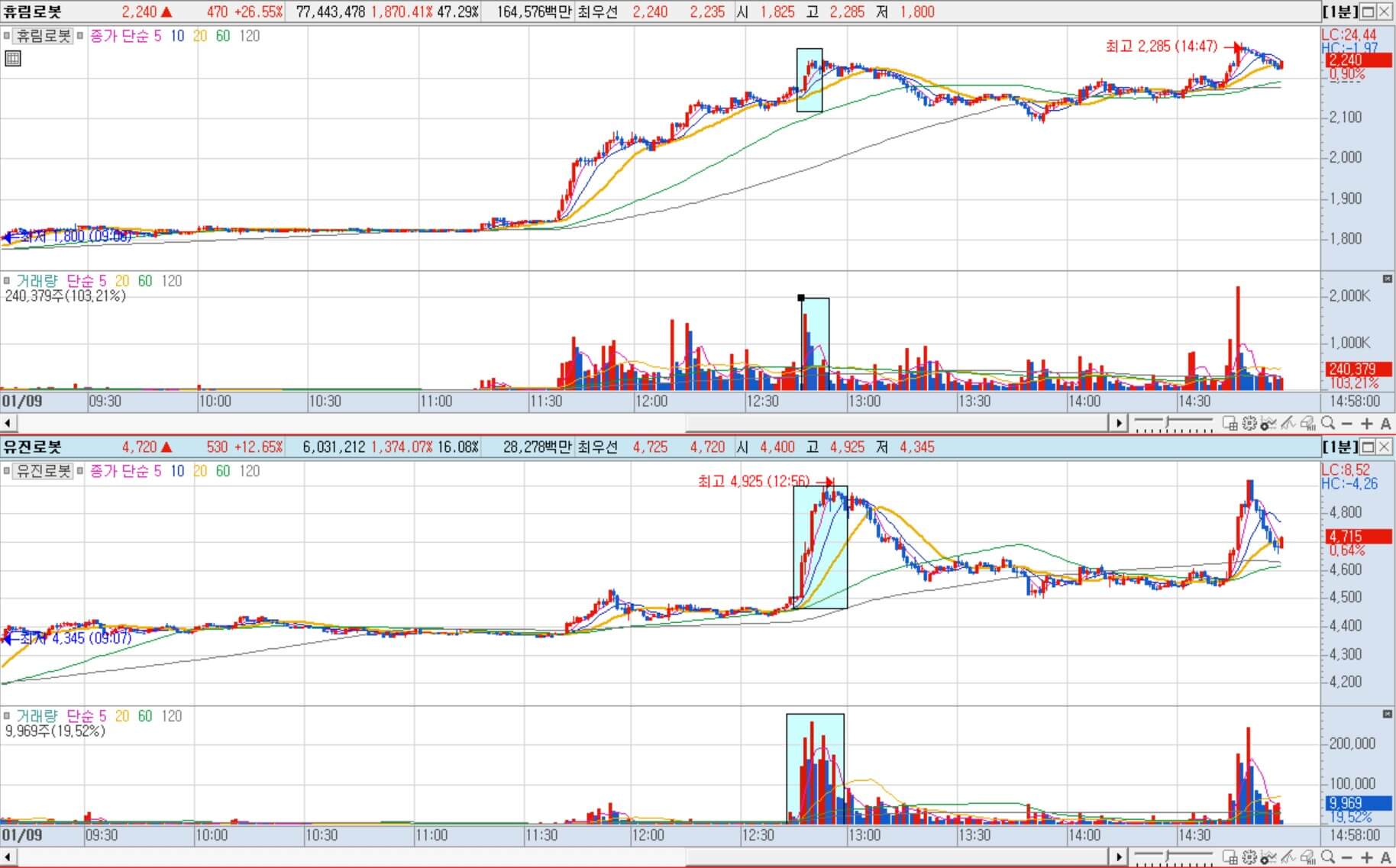Click minus zoom-out icon in 유진로봇 toolbar
This screenshot has width=1396, height=868.
1347,857
